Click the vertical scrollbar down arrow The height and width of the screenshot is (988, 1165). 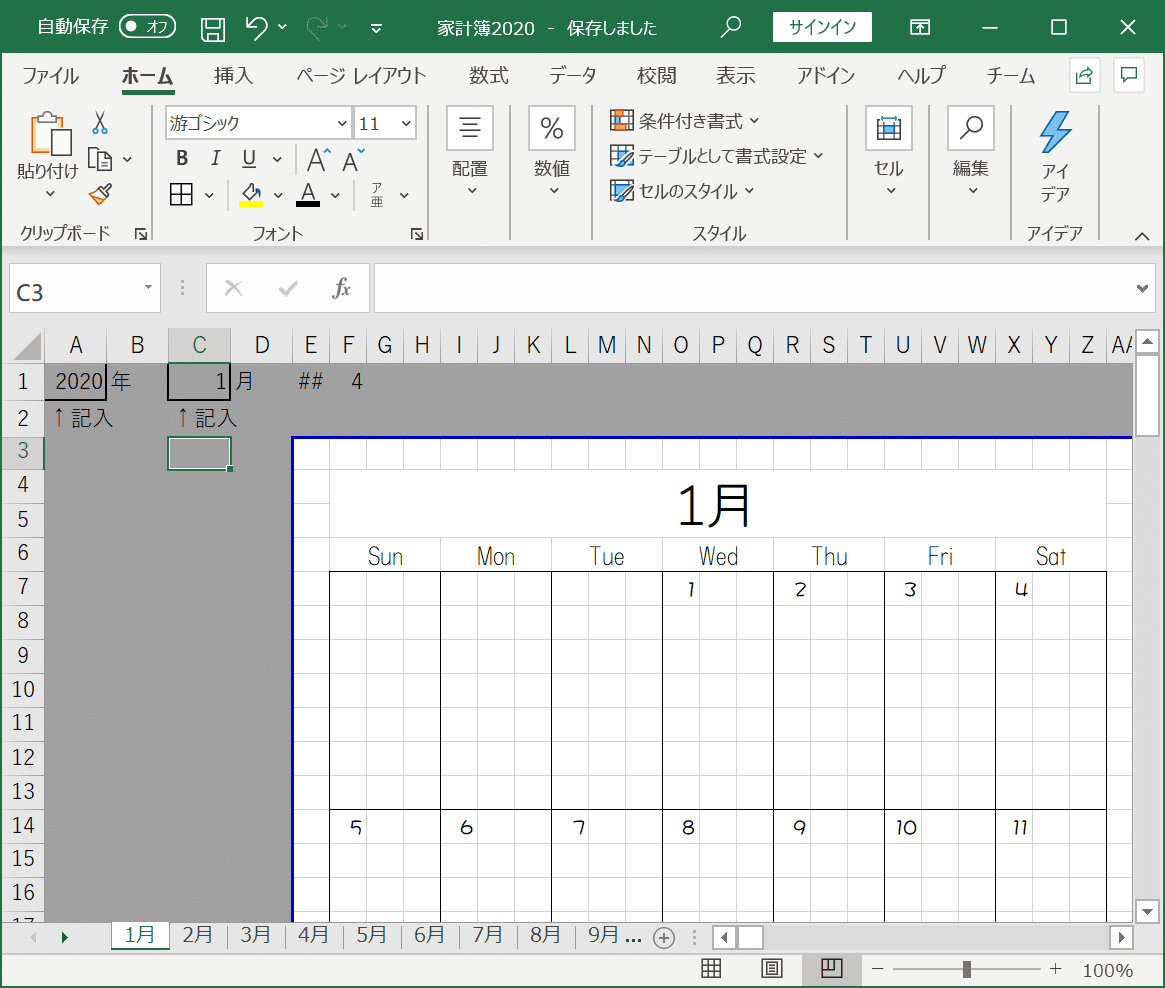tap(1147, 911)
